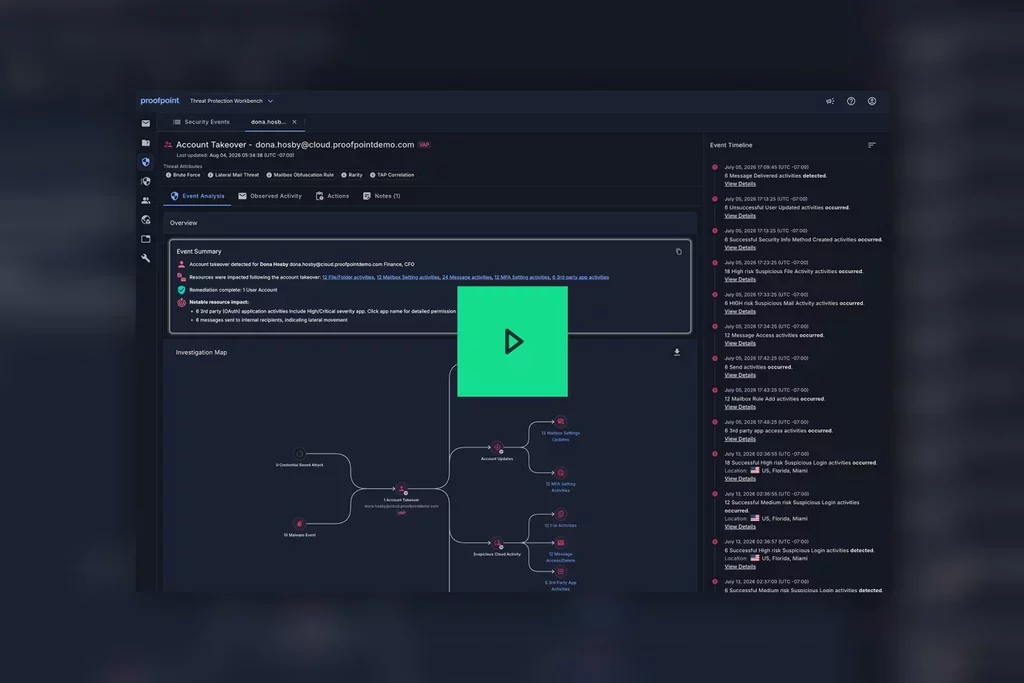The image size is (1024, 683).
Task: Click the Mailbox Obfuscation Rule chip
Action: (x=300, y=175)
